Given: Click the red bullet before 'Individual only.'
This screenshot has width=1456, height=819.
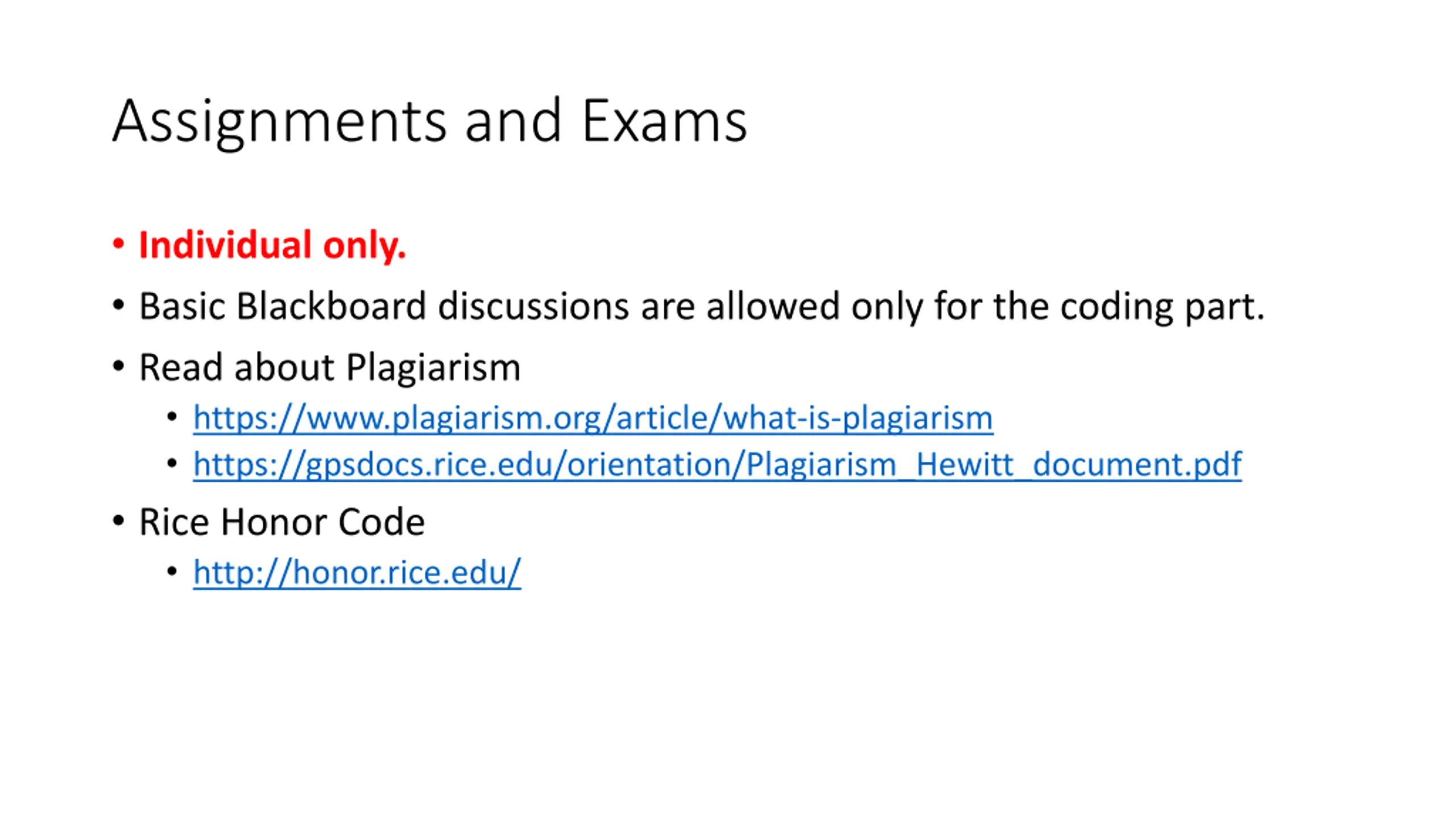Looking at the screenshot, I should point(118,245).
